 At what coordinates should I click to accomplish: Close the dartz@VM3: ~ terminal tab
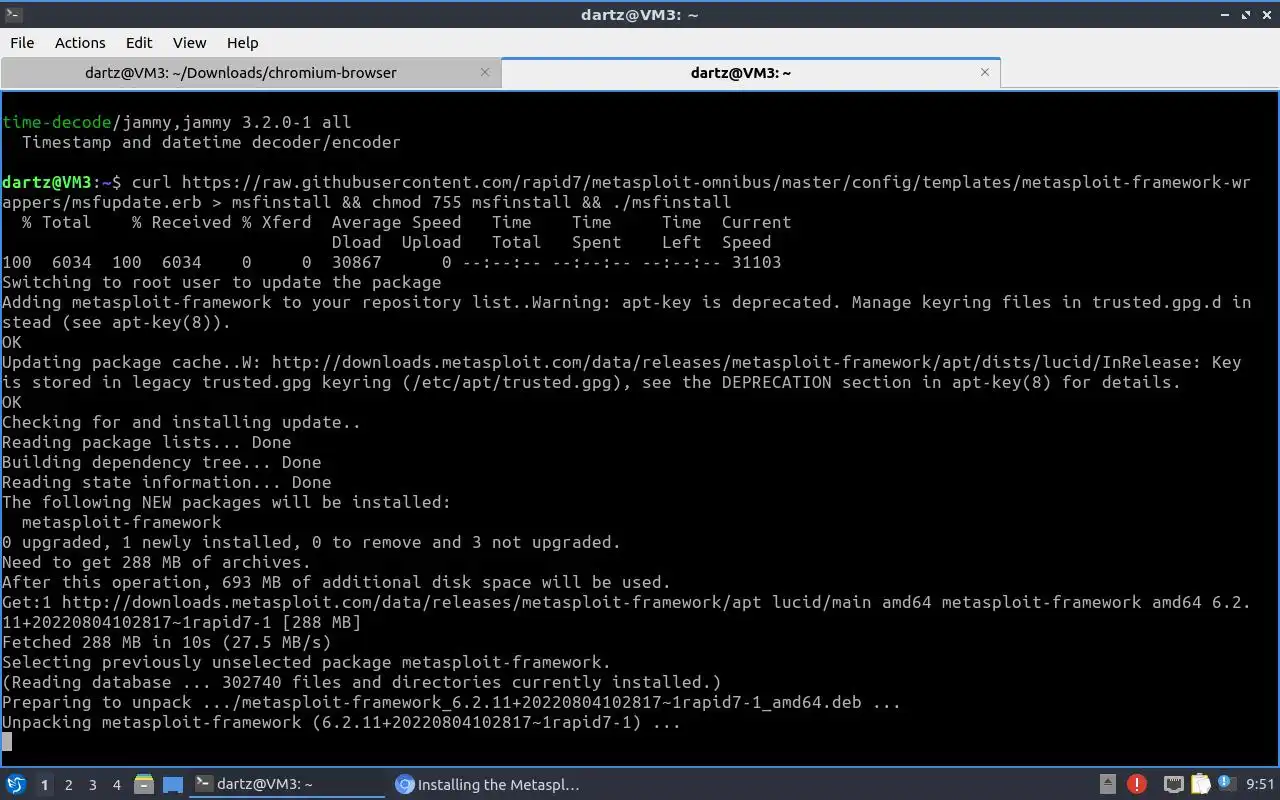pos(985,72)
